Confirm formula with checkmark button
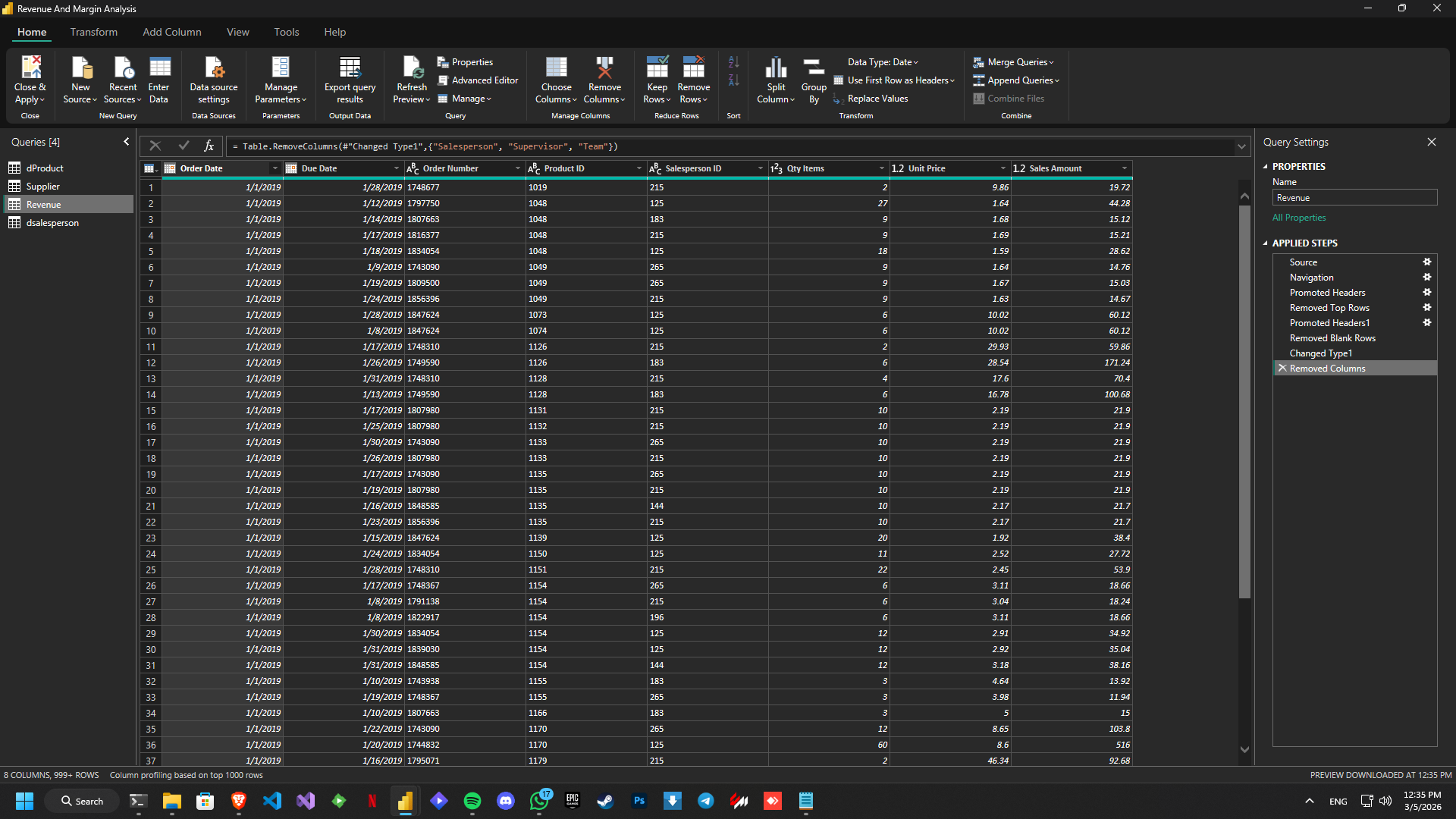 coord(184,146)
